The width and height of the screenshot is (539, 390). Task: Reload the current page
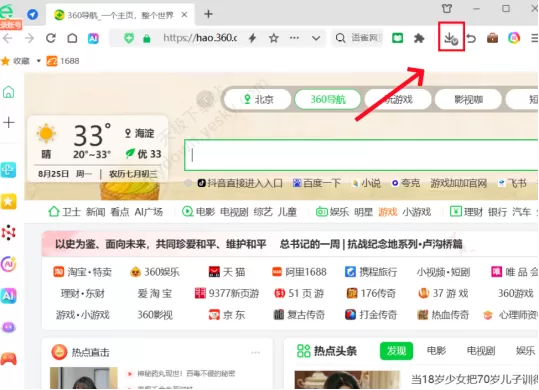point(51,38)
